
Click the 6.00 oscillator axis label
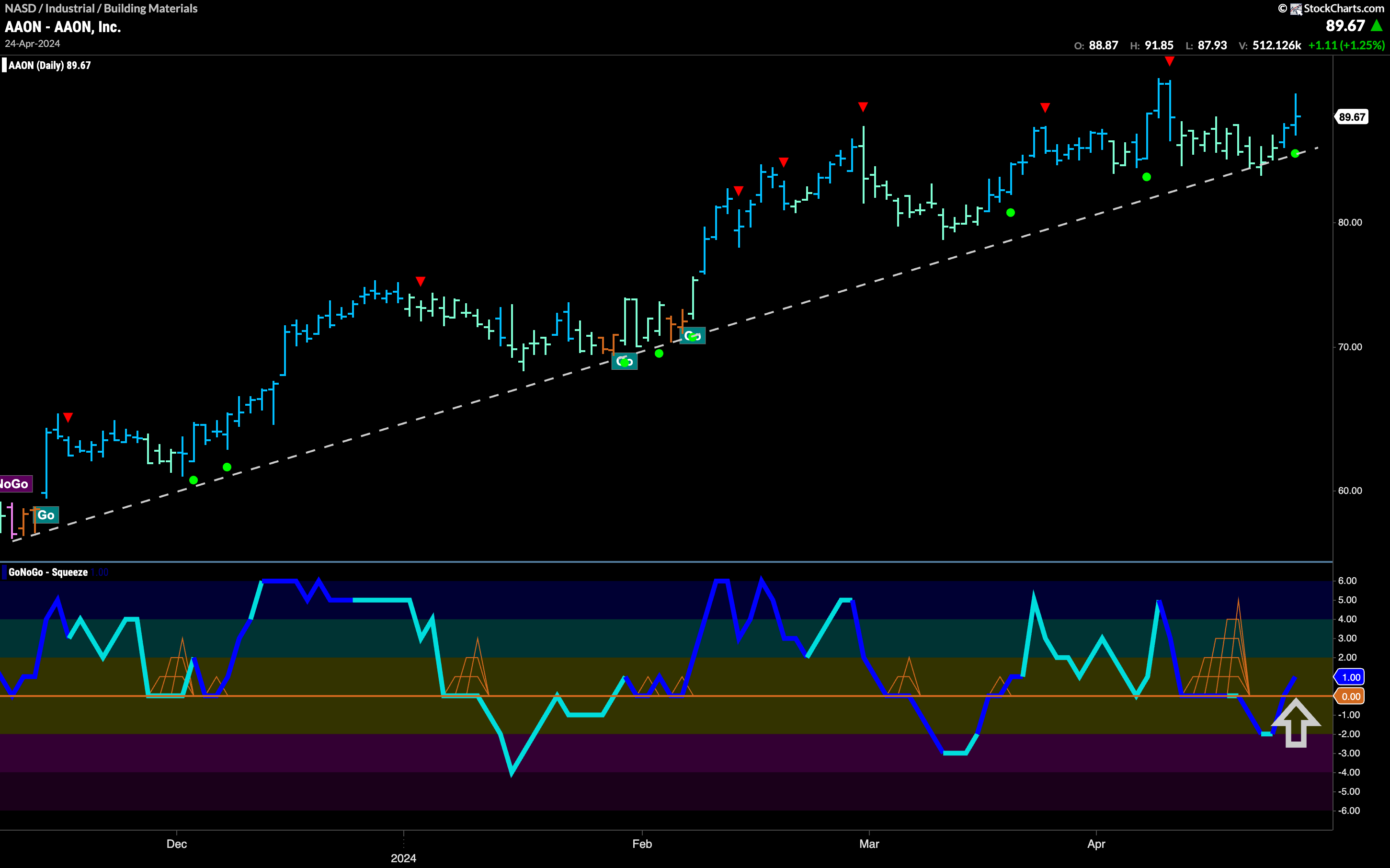pos(1347,581)
